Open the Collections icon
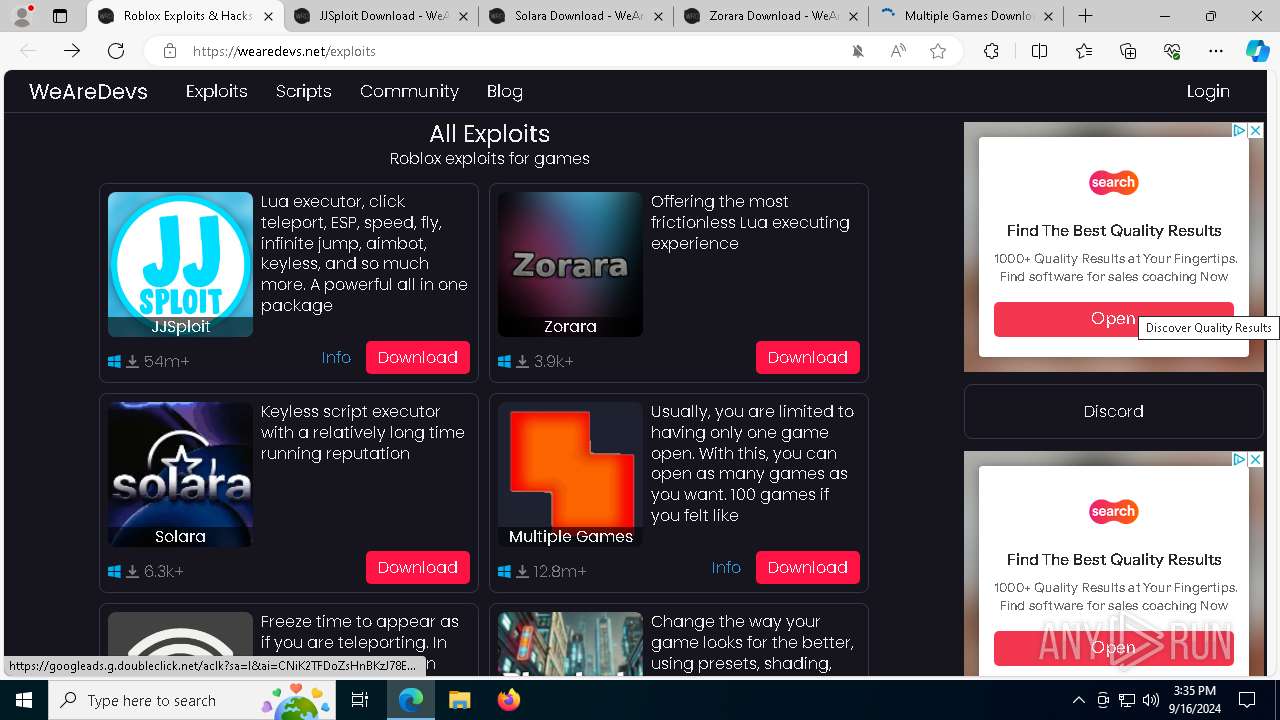The width and height of the screenshot is (1280, 720). 1128,51
